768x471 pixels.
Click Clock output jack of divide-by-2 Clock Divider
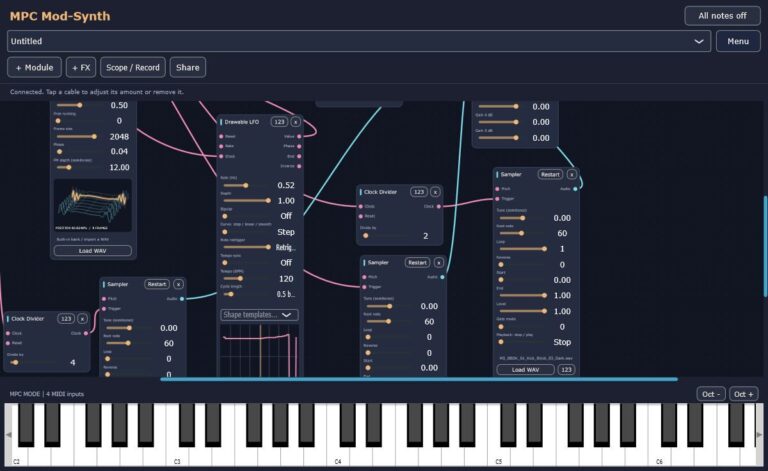coord(438,207)
